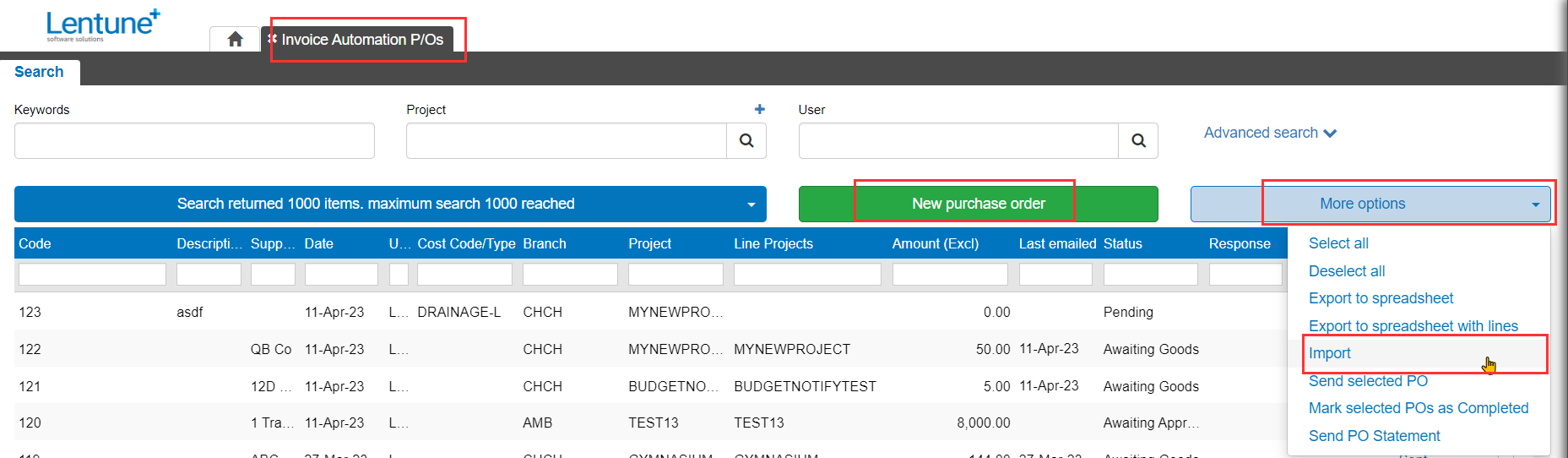Viewport: 1568px width, 458px height.
Task: Sort by the Branch column header
Action: point(545,243)
